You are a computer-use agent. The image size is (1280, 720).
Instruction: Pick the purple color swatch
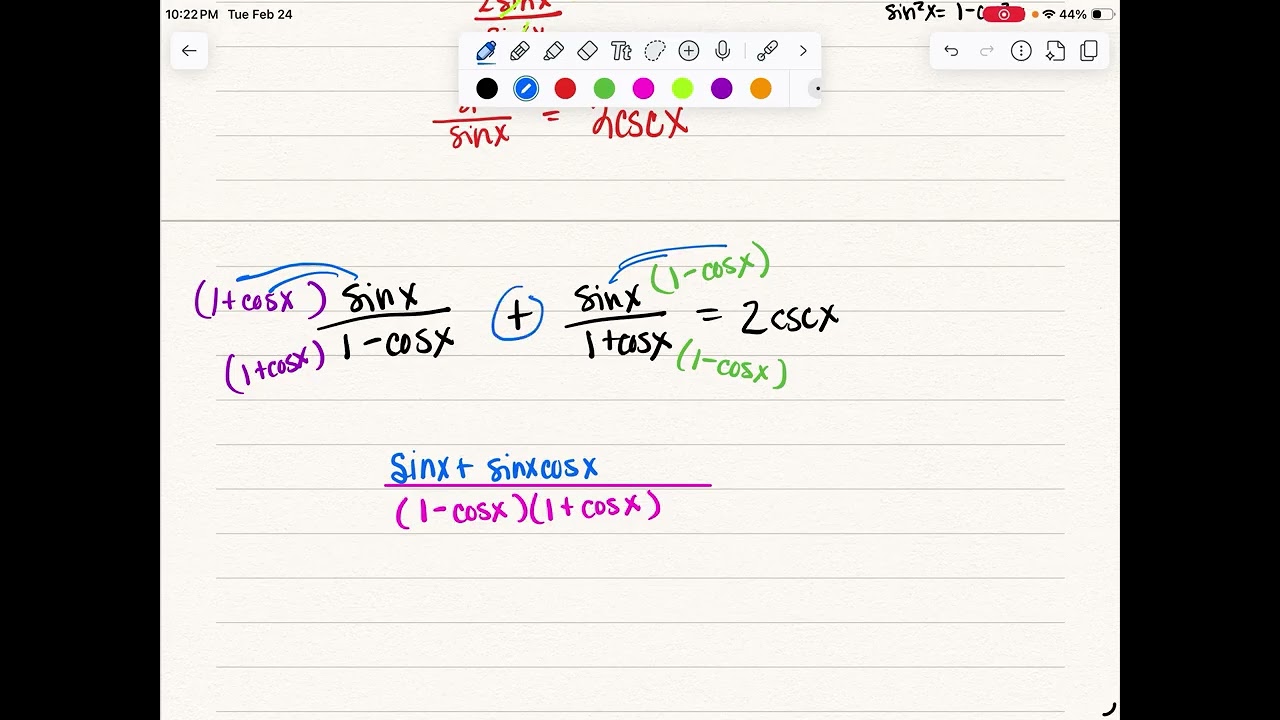(722, 89)
